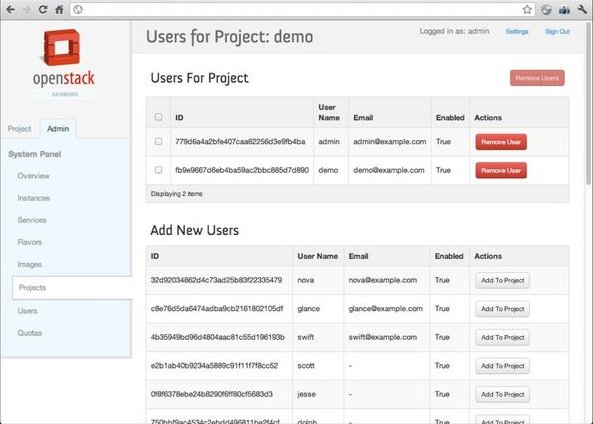Click the OpenStack logo
Screen dimensions: 593x424
point(64,62)
